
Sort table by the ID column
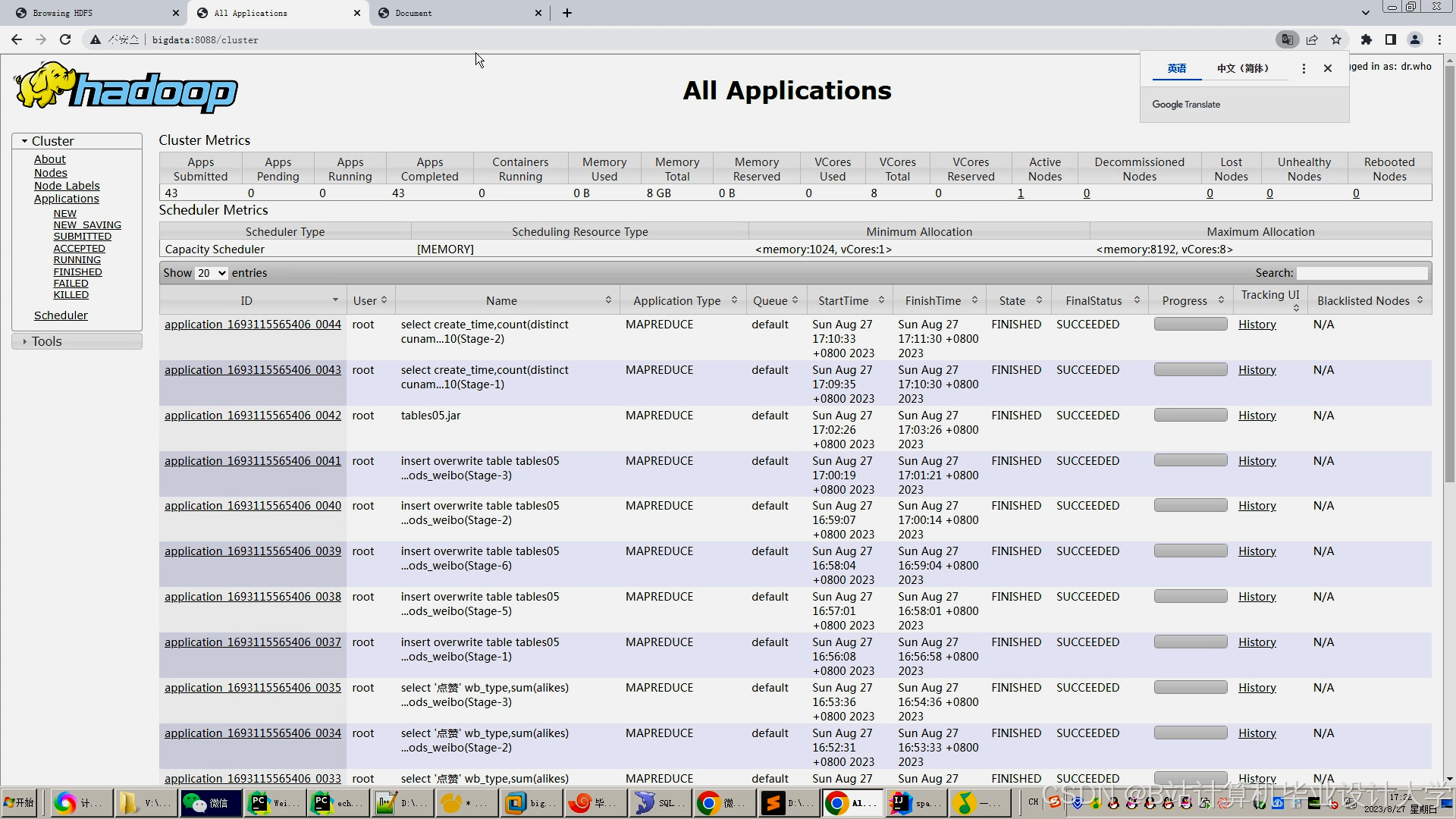point(246,301)
